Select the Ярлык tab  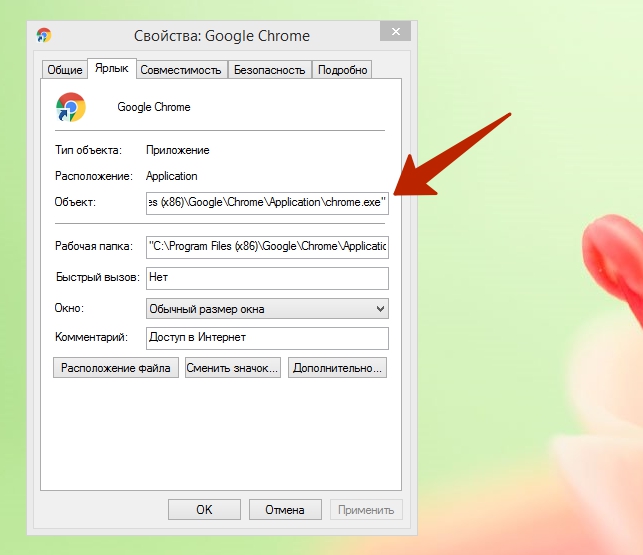[x=112, y=68]
